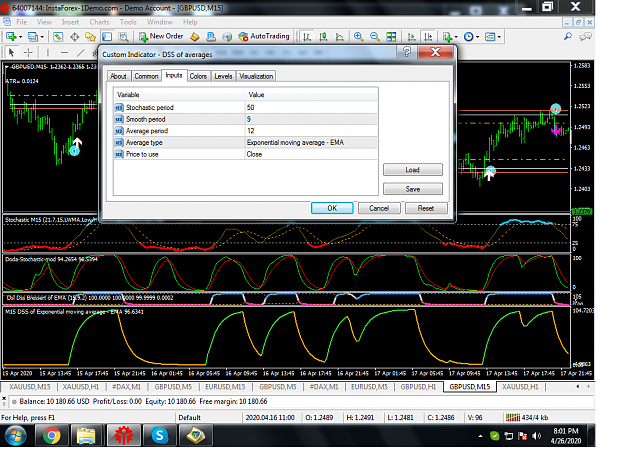Switch to the EURUSD,M15 chart tab
The width and height of the screenshot is (625, 469).
click(x=225, y=387)
